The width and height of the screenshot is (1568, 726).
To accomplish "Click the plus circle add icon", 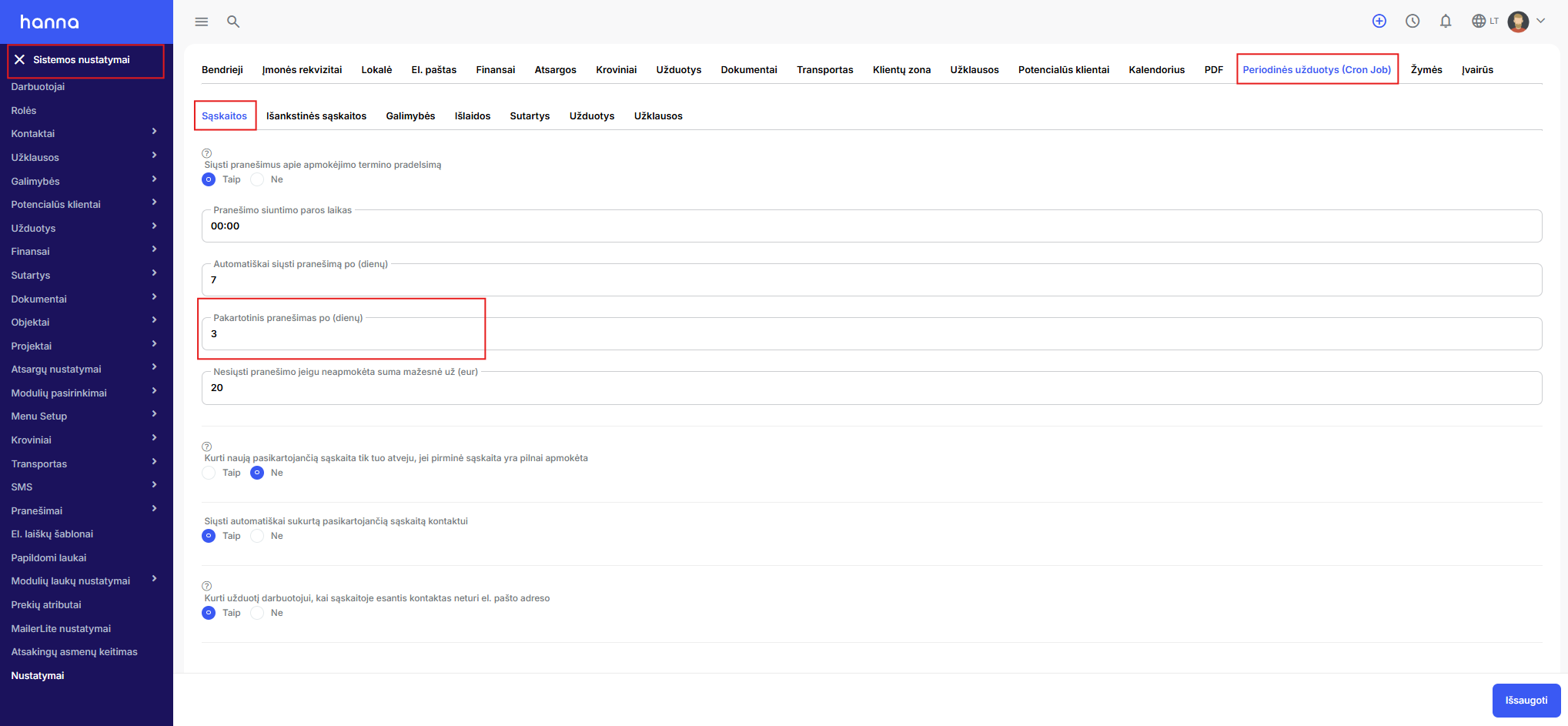I will click(1379, 22).
